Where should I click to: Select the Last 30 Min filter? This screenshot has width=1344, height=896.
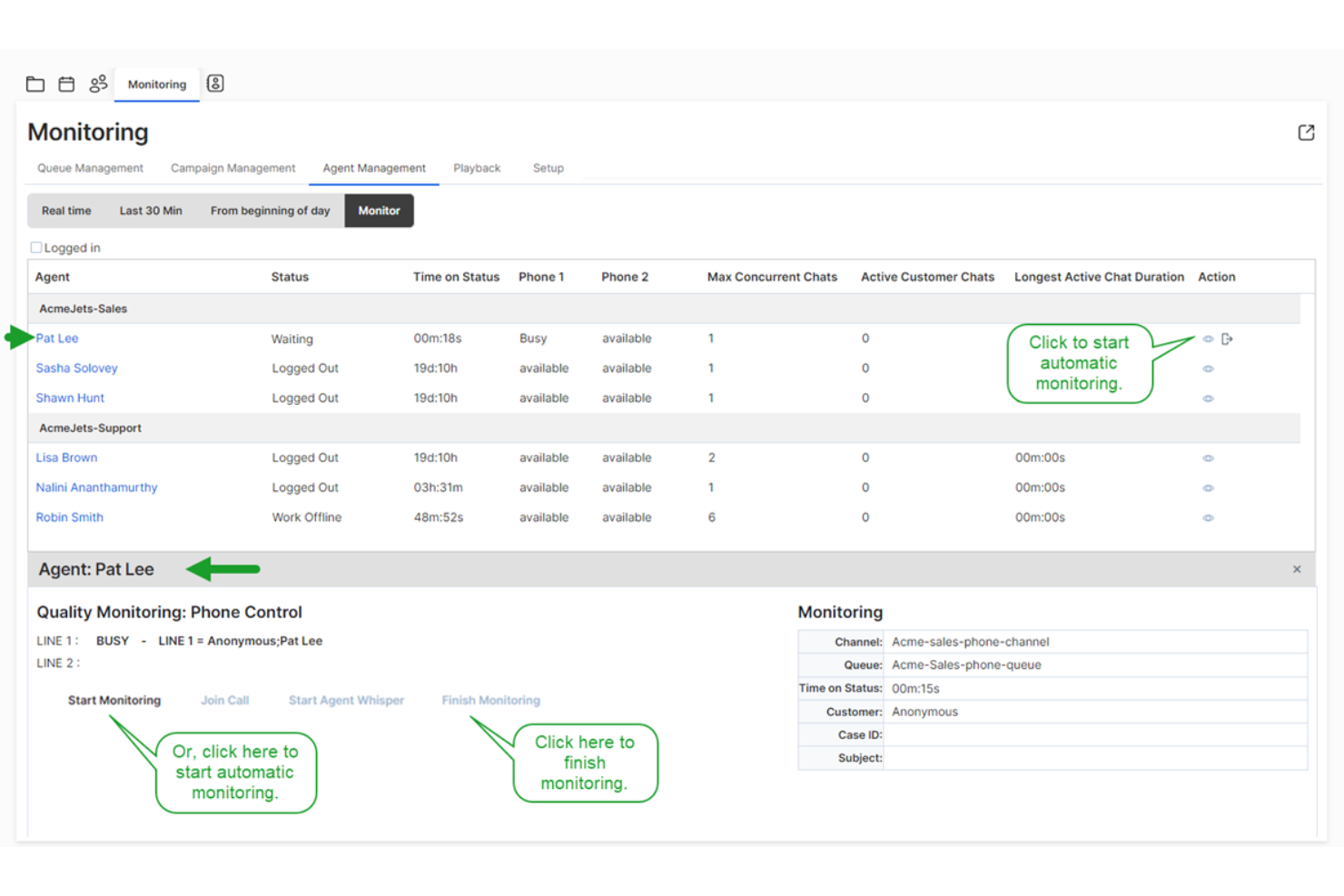pos(151,210)
